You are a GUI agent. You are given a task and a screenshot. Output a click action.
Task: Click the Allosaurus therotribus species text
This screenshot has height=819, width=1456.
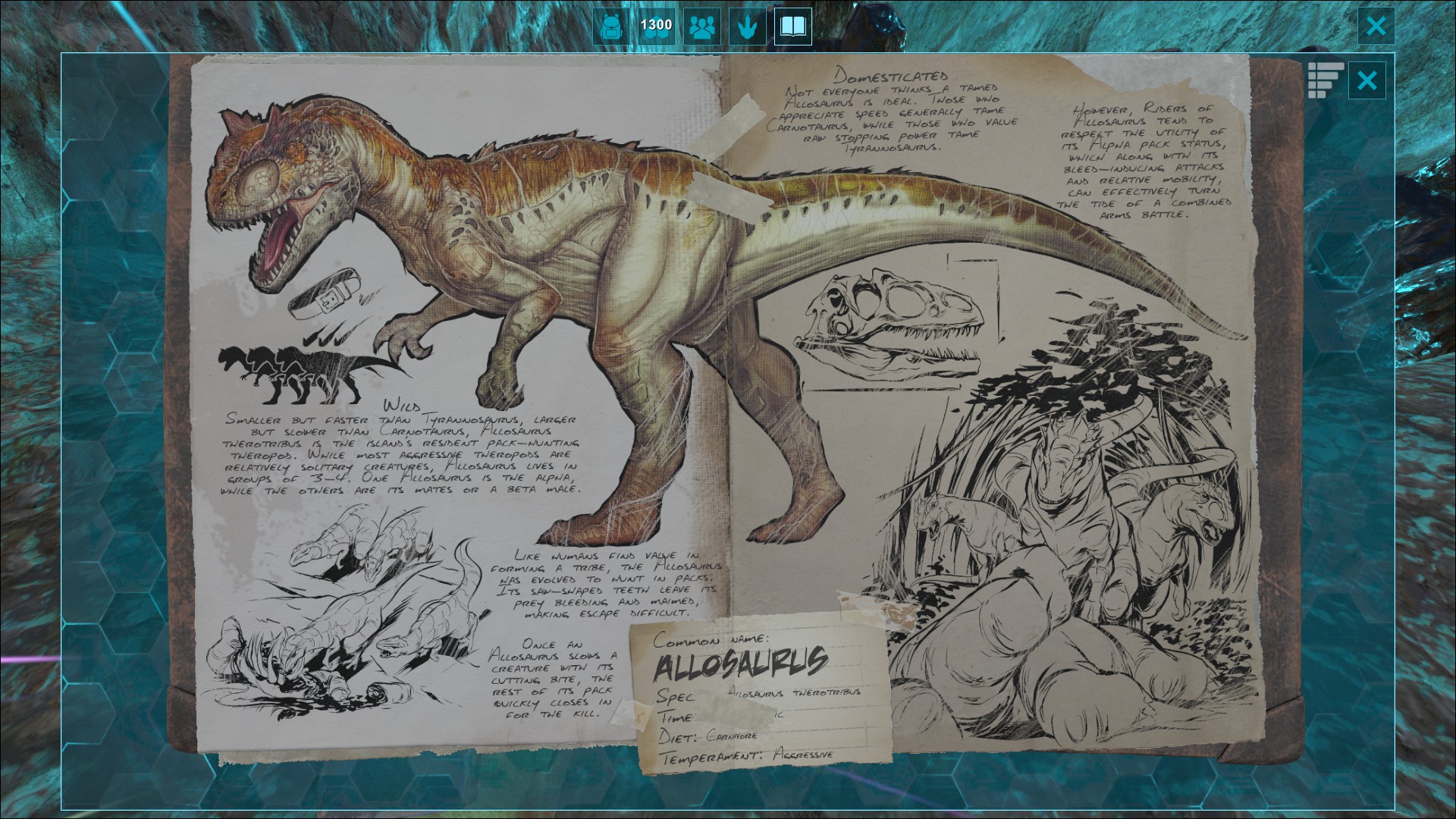(794, 692)
